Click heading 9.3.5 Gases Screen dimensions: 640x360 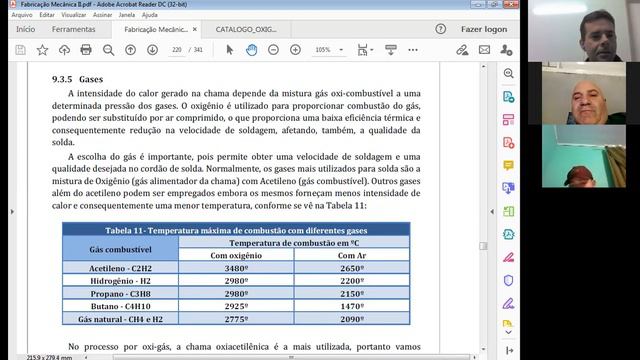[78, 79]
